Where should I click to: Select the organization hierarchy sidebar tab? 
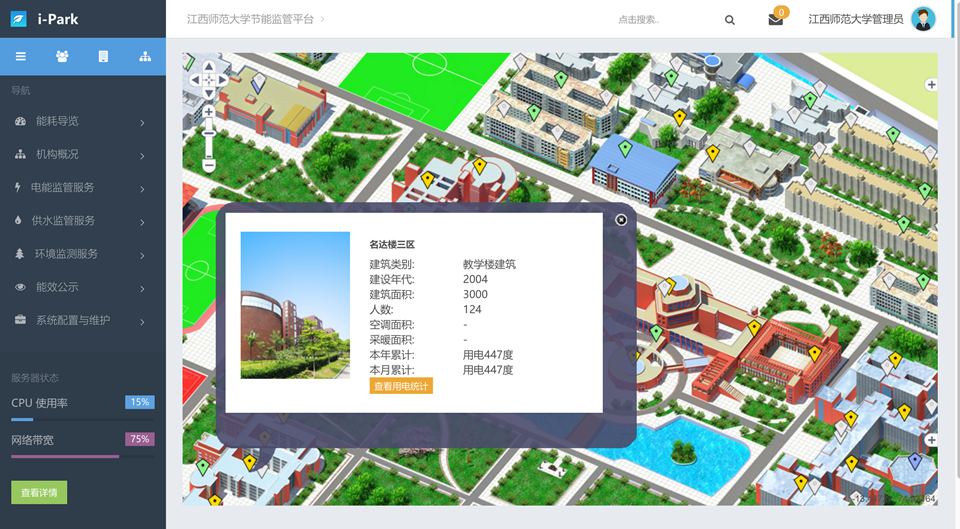tap(145, 57)
